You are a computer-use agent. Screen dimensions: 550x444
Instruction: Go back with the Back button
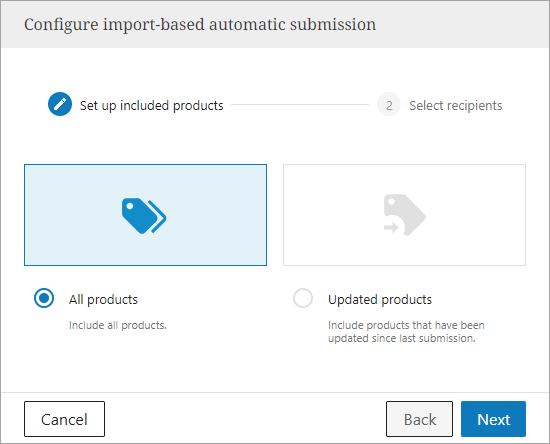pyautogui.click(x=420, y=419)
